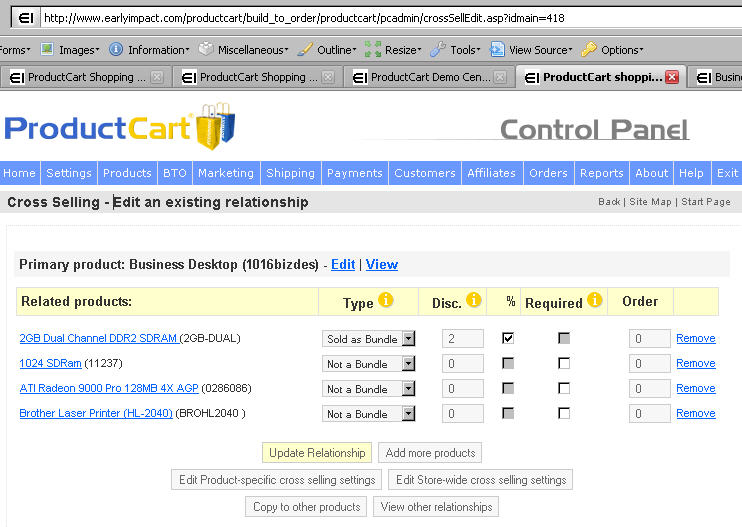Click the Images toolbar icon
The height and width of the screenshot is (527, 742).
[47, 49]
